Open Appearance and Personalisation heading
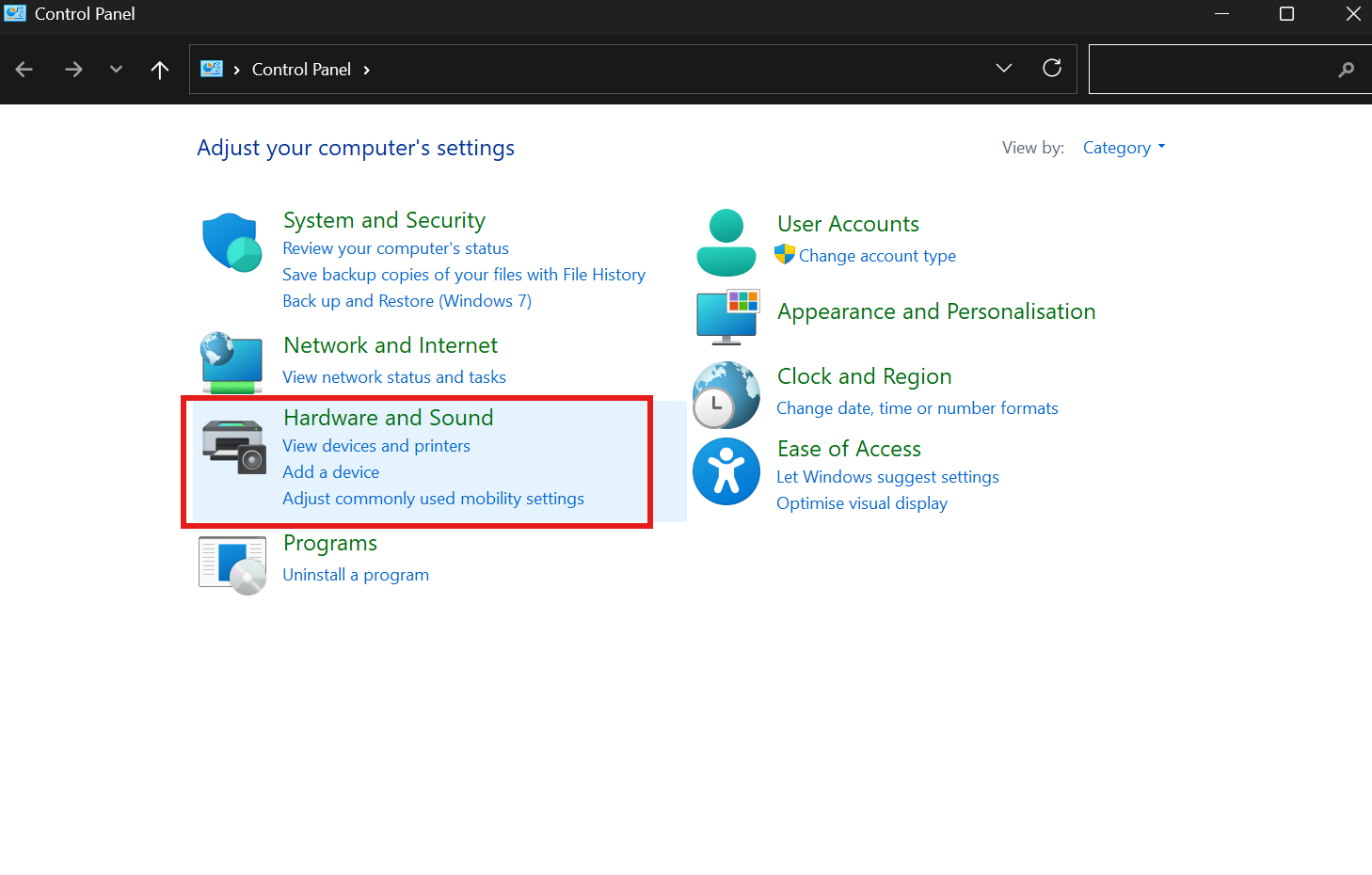 click(x=936, y=311)
